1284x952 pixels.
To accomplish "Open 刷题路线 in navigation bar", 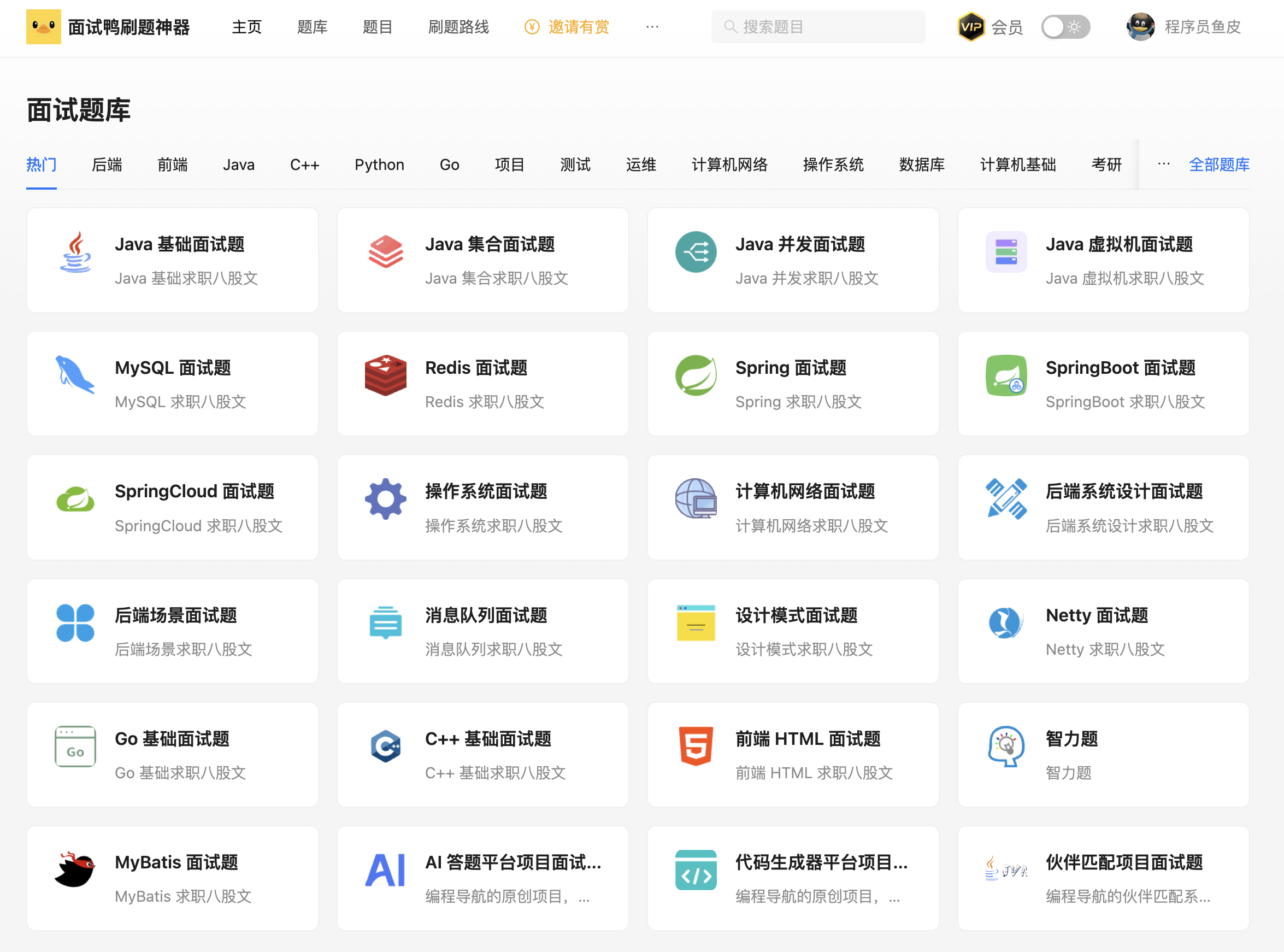I will [458, 27].
